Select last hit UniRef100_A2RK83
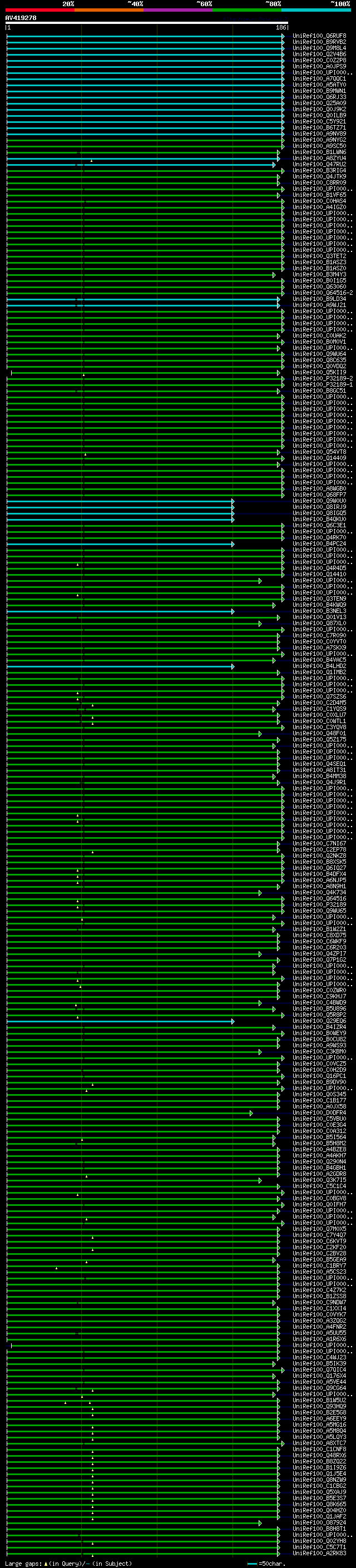 (x=319, y=1554)
